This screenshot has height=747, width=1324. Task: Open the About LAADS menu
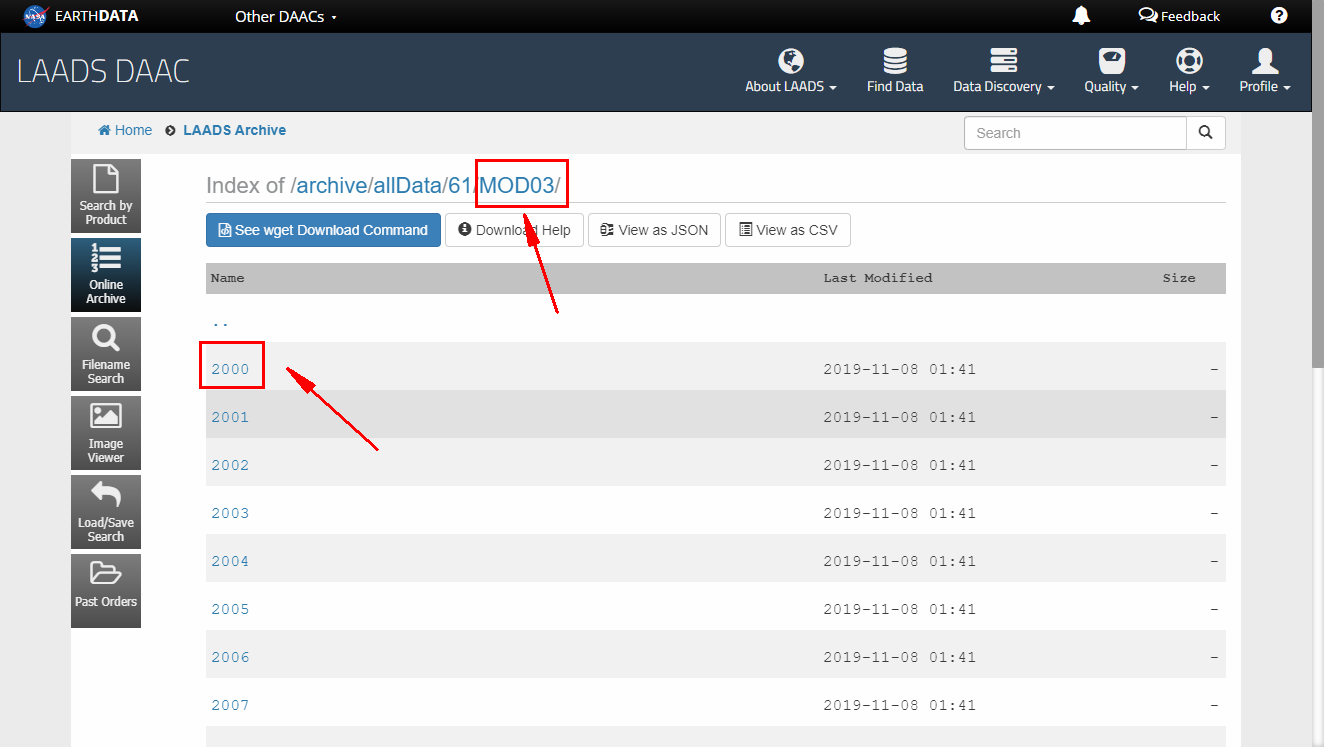791,72
